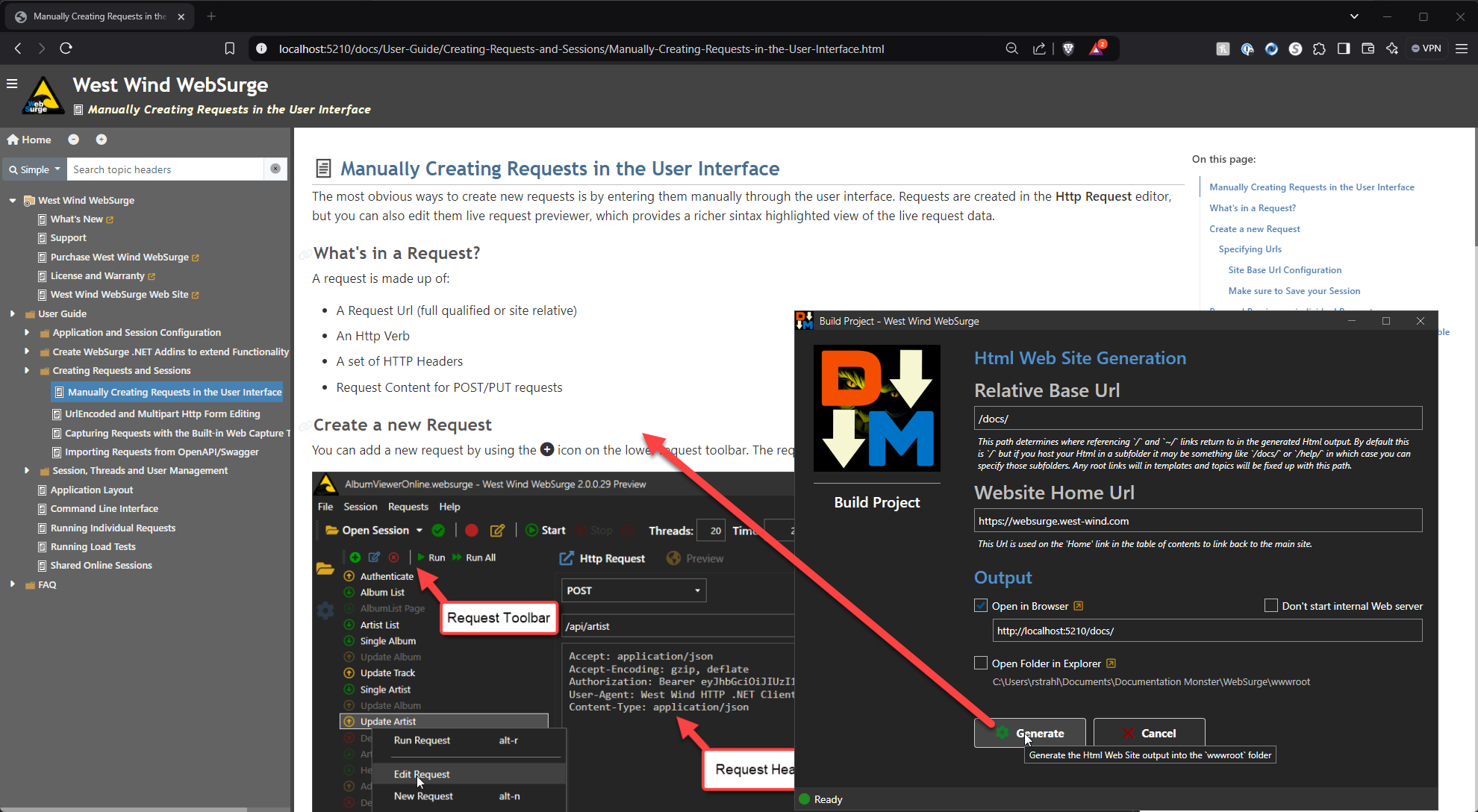Open the Leo AI sparkle icon
Screen dimensions: 1478x812
(1392, 49)
